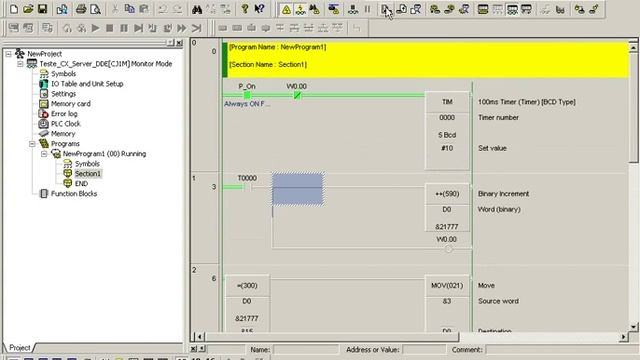Select the P_On contact in rung 0
Viewport: 640px width, 360px height.
point(247,95)
